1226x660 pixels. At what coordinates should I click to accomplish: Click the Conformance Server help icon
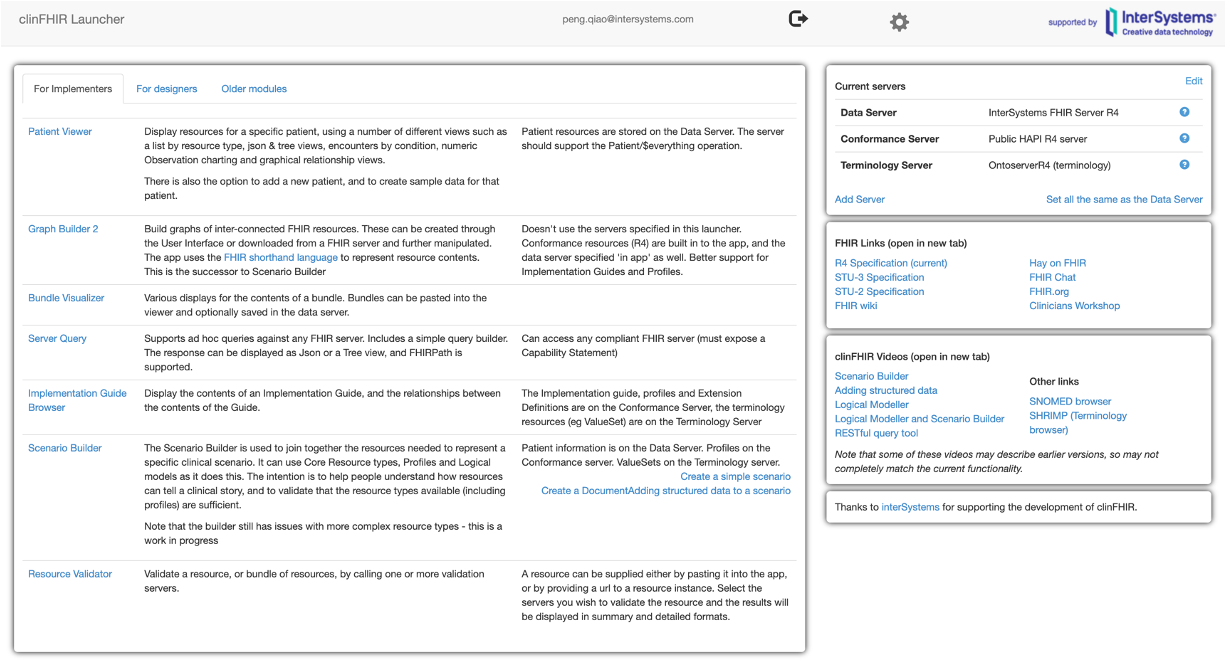(1184, 139)
